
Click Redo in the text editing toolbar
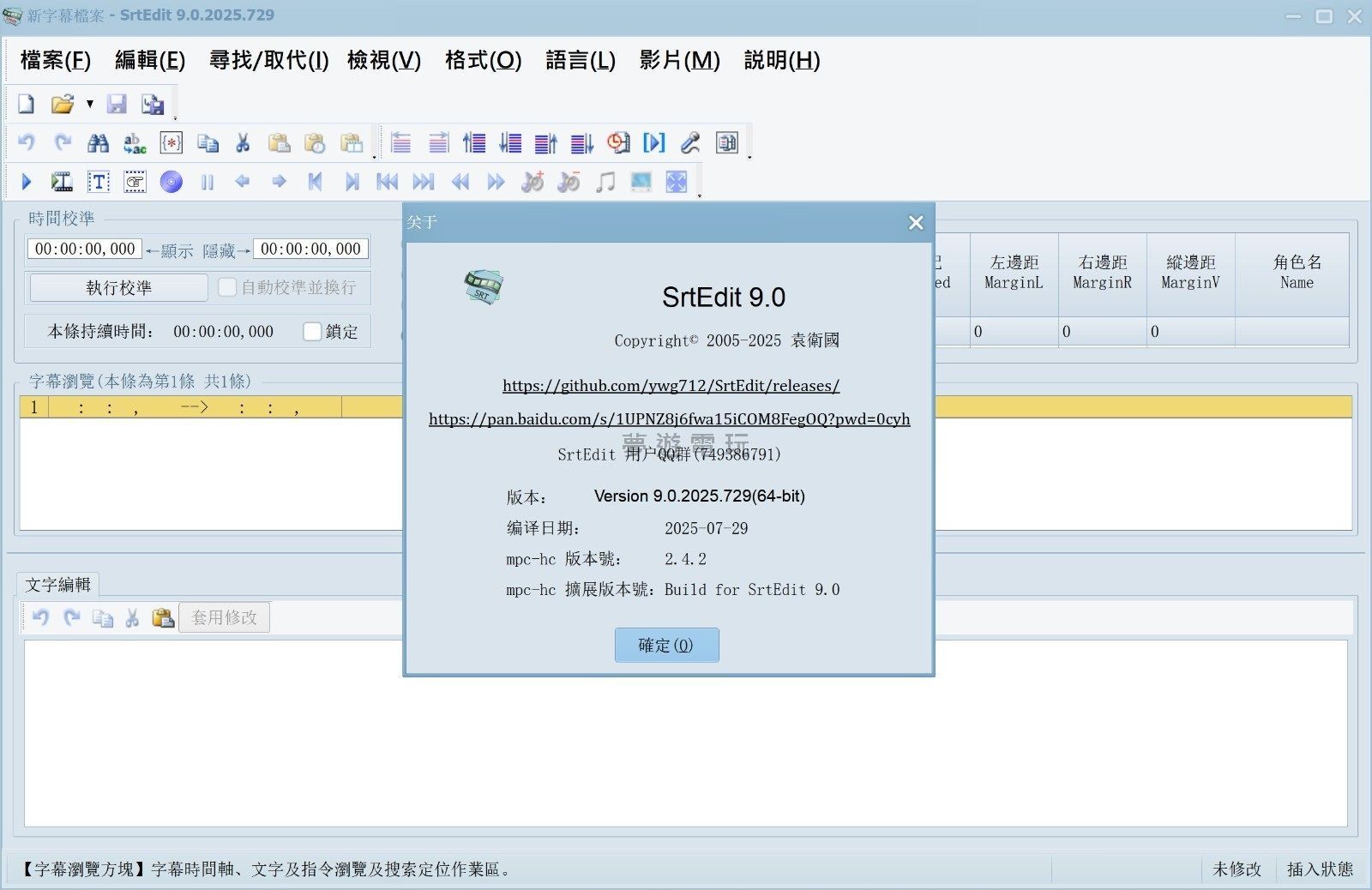pyautogui.click(x=72, y=617)
